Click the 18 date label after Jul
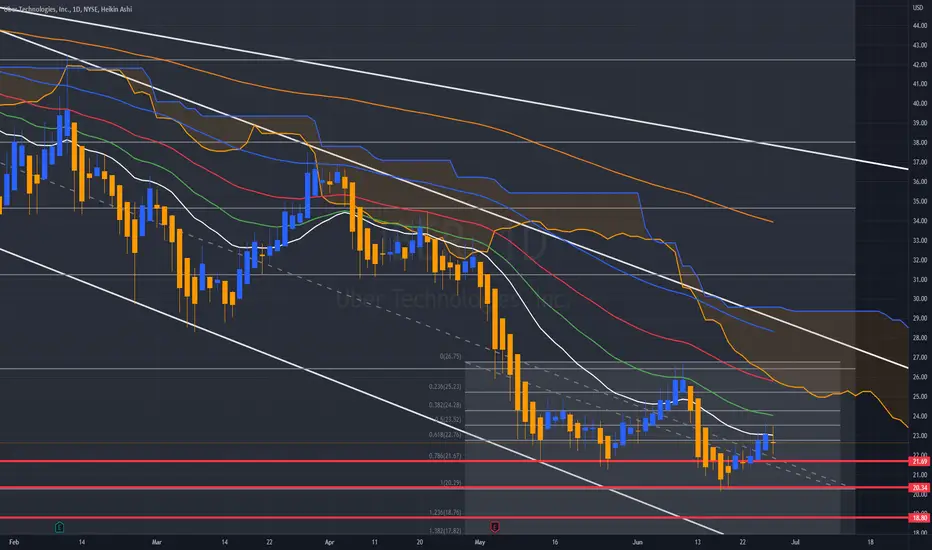 tap(871, 542)
